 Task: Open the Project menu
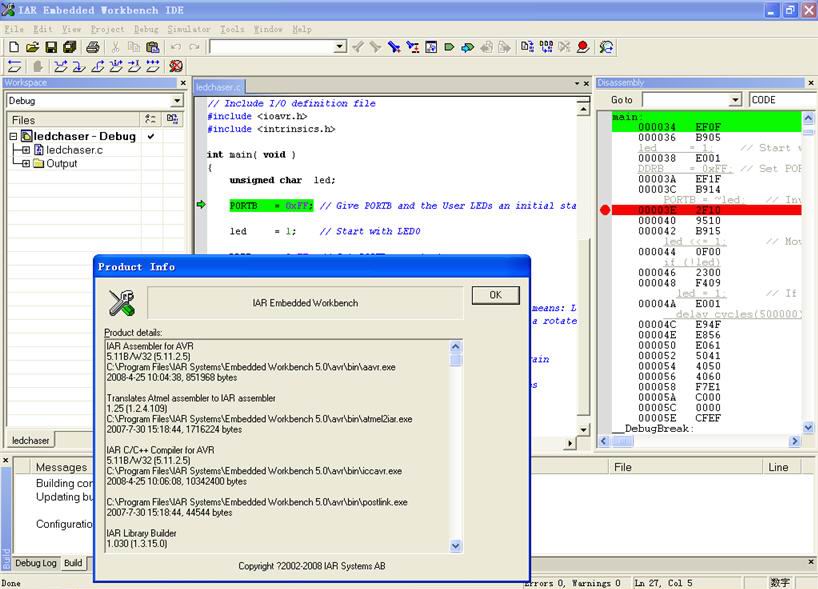coord(107,29)
